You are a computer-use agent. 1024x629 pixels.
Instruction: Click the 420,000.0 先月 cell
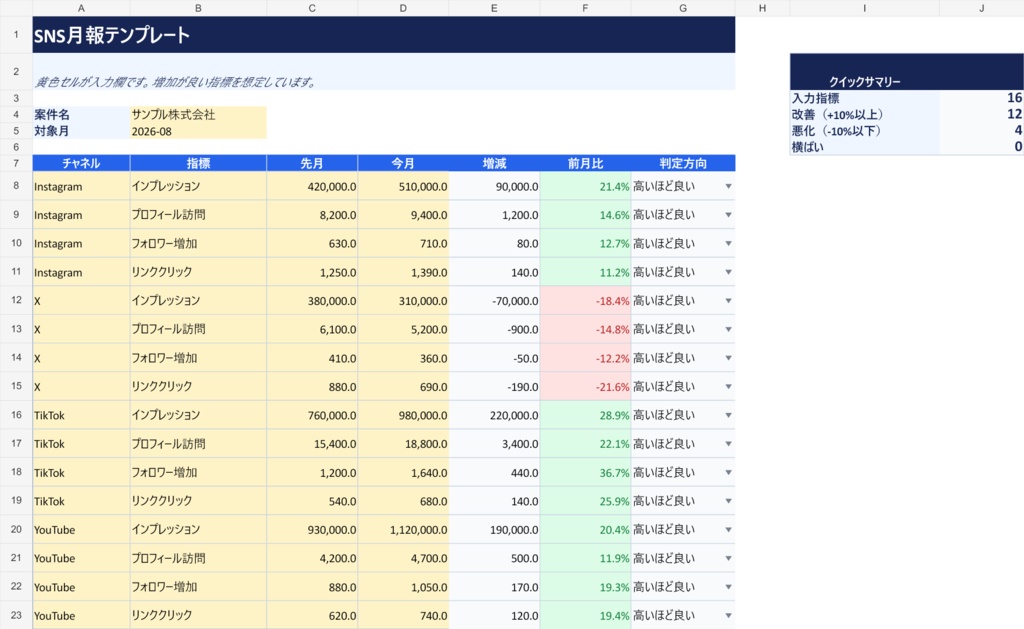click(312, 186)
